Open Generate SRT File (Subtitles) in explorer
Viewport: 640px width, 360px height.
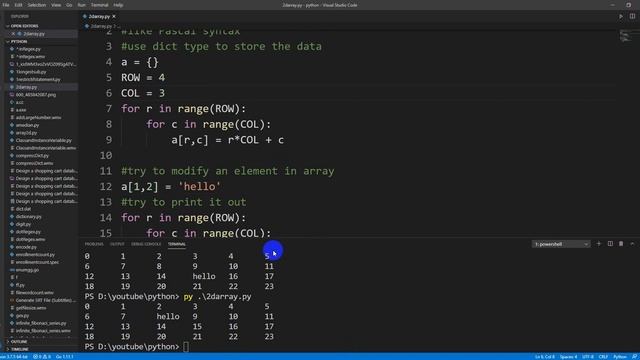click(x=46, y=300)
